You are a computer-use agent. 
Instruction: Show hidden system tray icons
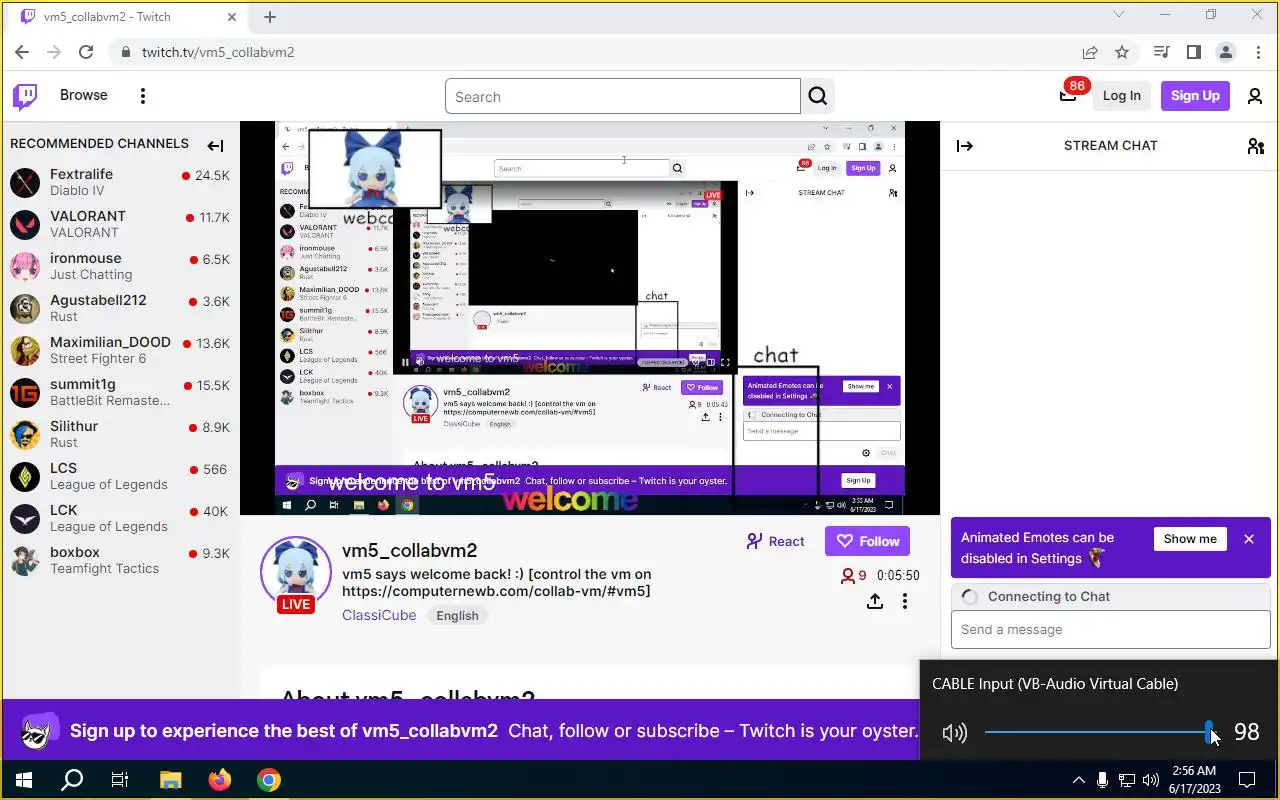[x=1079, y=780]
